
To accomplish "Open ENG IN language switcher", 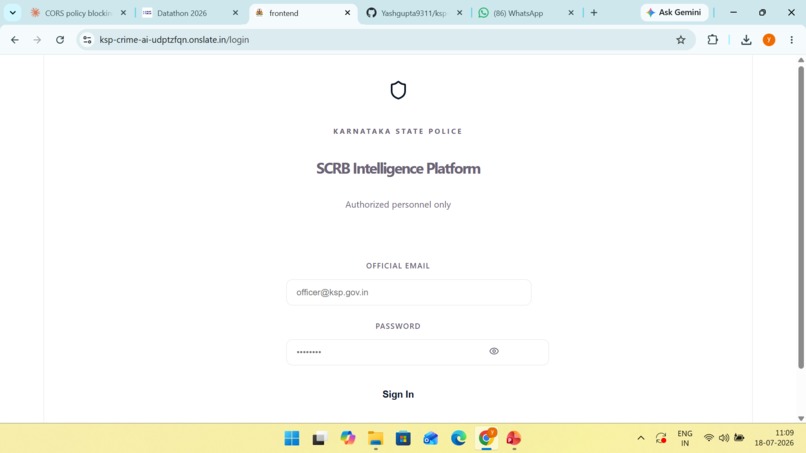I will [x=685, y=438].
